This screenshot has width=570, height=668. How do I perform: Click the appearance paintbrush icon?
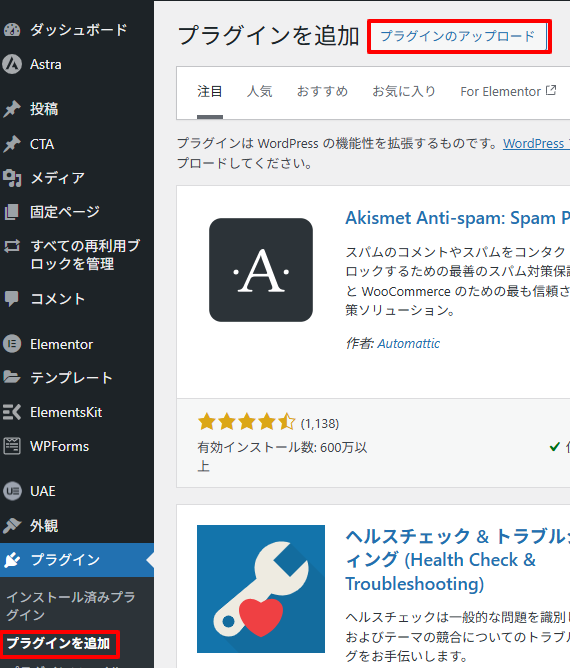tap(12, 526)
